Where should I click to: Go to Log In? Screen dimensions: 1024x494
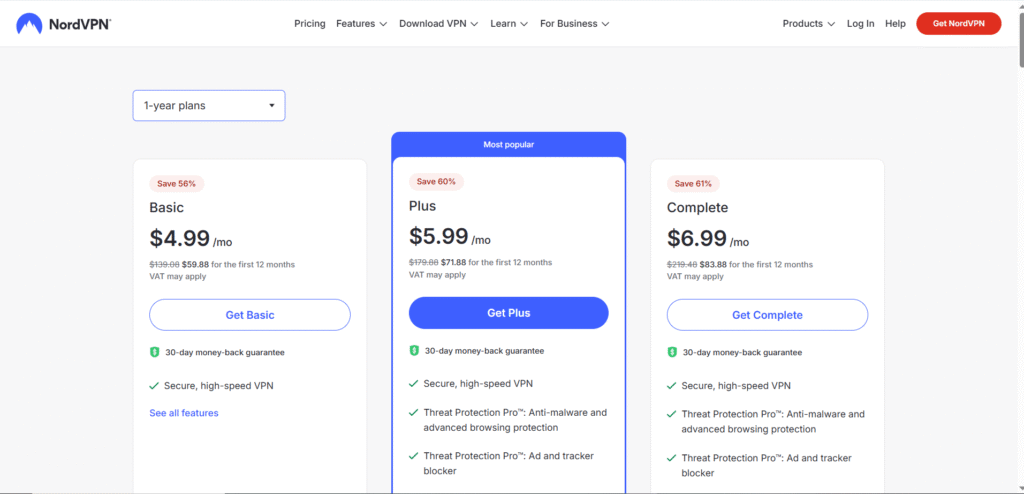coord(860,24)
